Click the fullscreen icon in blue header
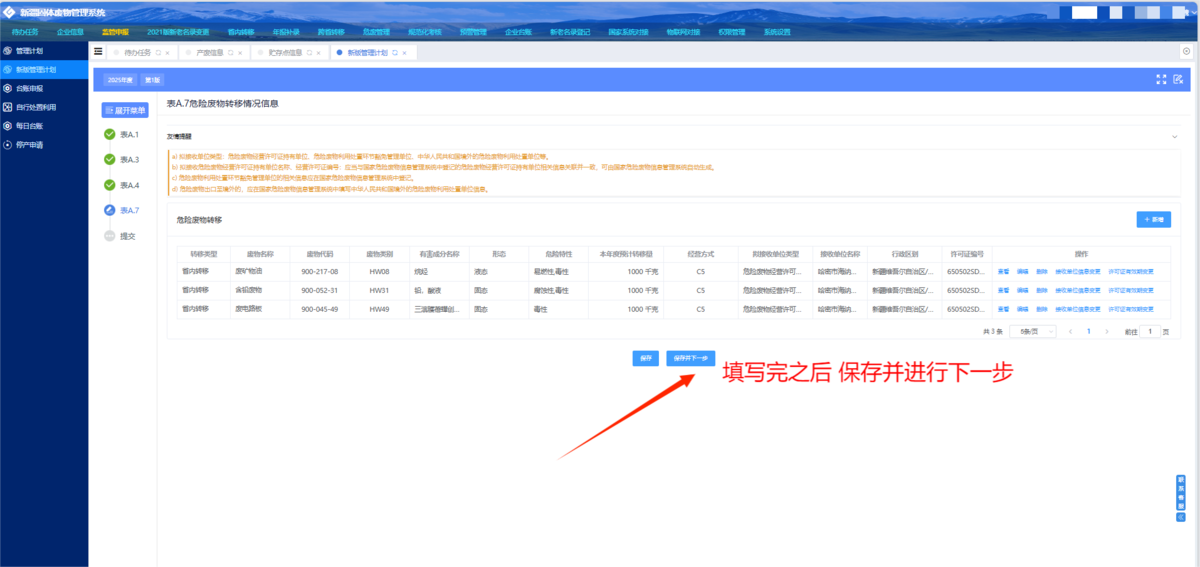This screenshot has width=1200, height=567. pyautogui.click(x=1161, y=79)
